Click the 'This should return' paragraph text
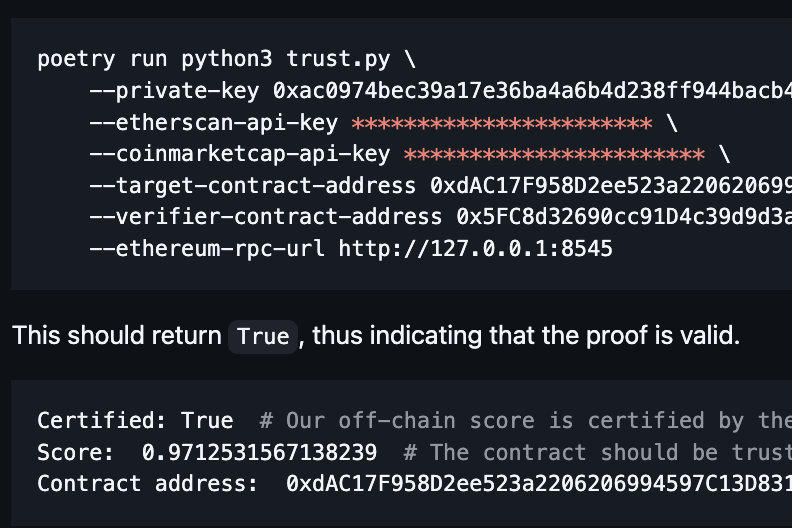 point(117,335)
